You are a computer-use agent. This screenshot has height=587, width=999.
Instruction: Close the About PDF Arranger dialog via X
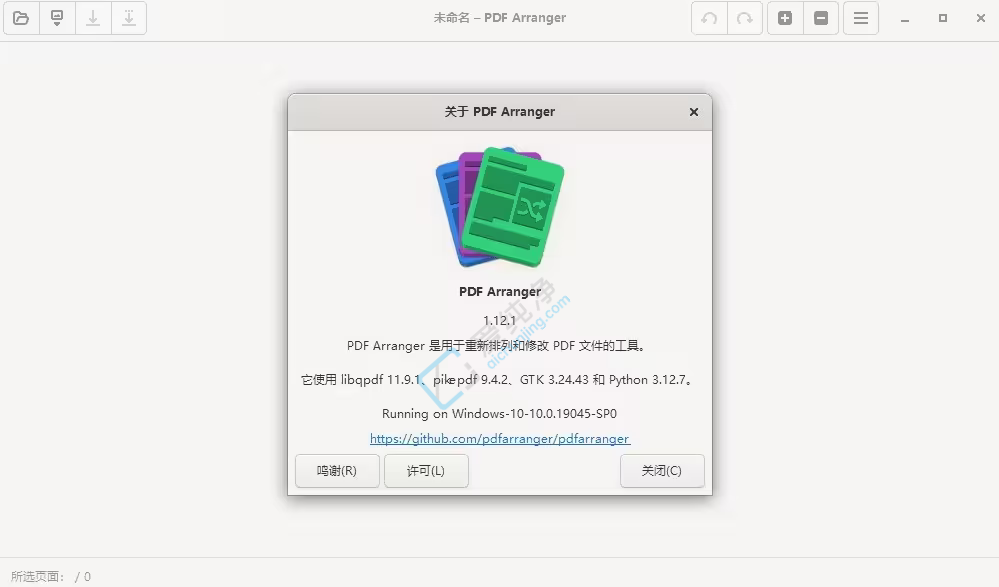[x=694, y=112]
